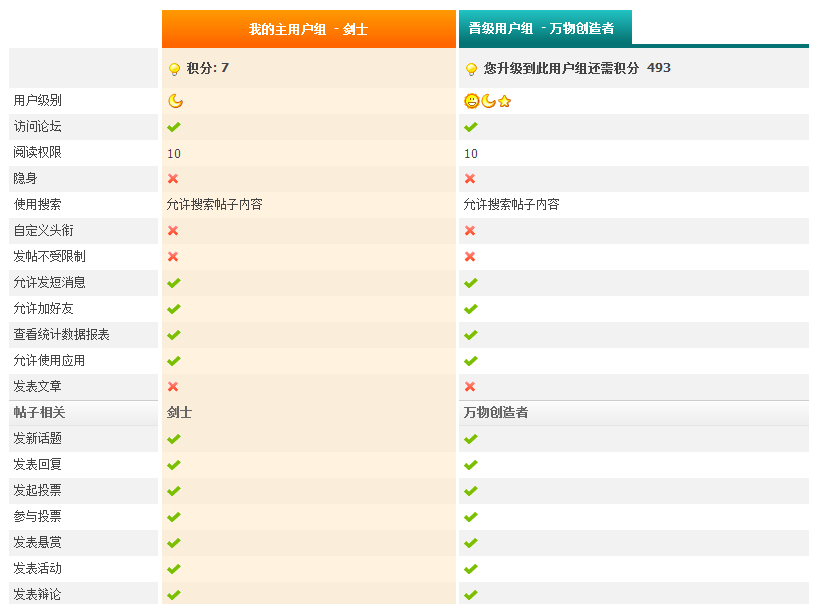Click 查看统计数据报表 check mark in 剑士 column

click(174, 335)
